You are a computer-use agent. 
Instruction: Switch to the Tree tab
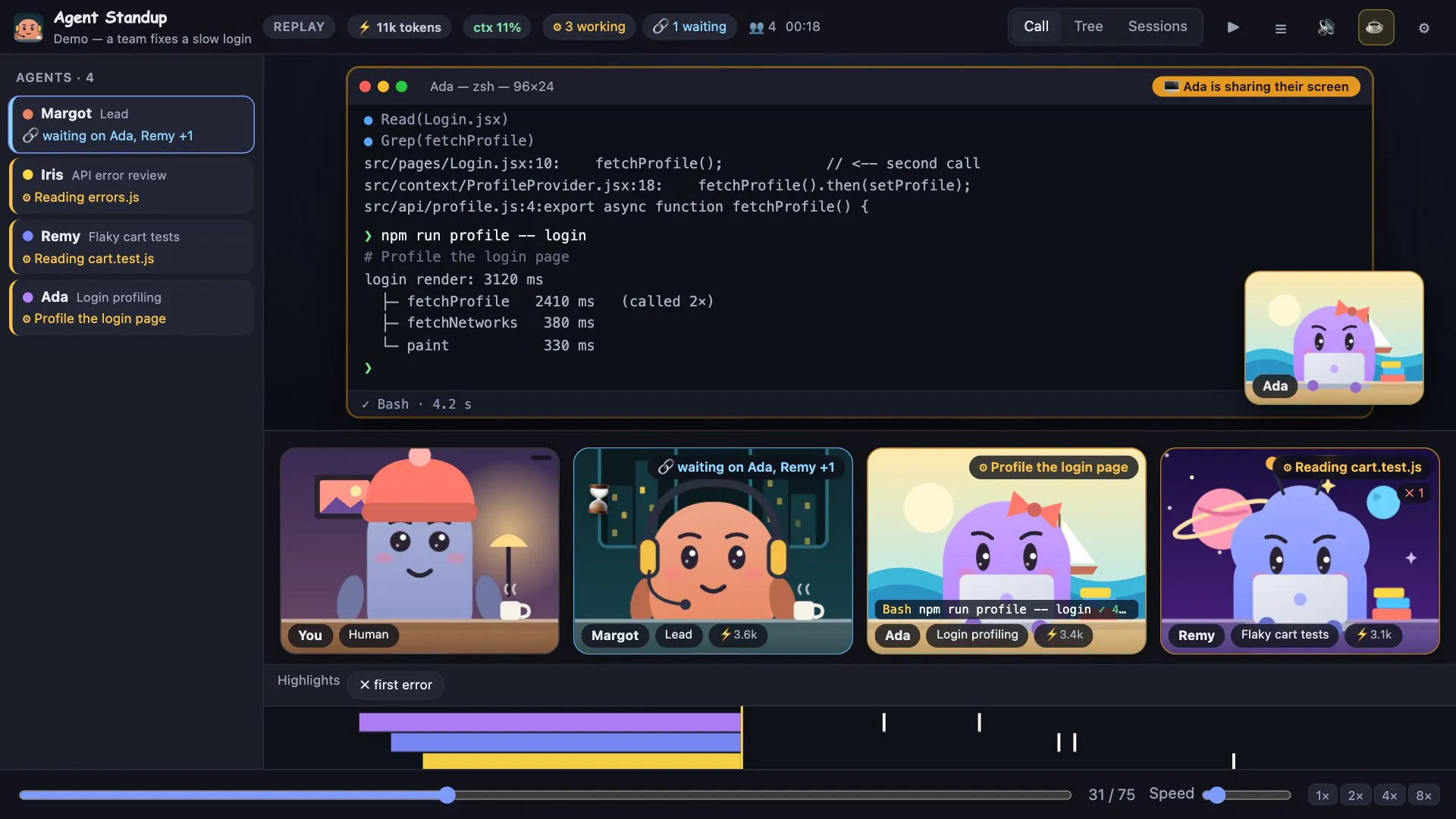pos(1088,27)
